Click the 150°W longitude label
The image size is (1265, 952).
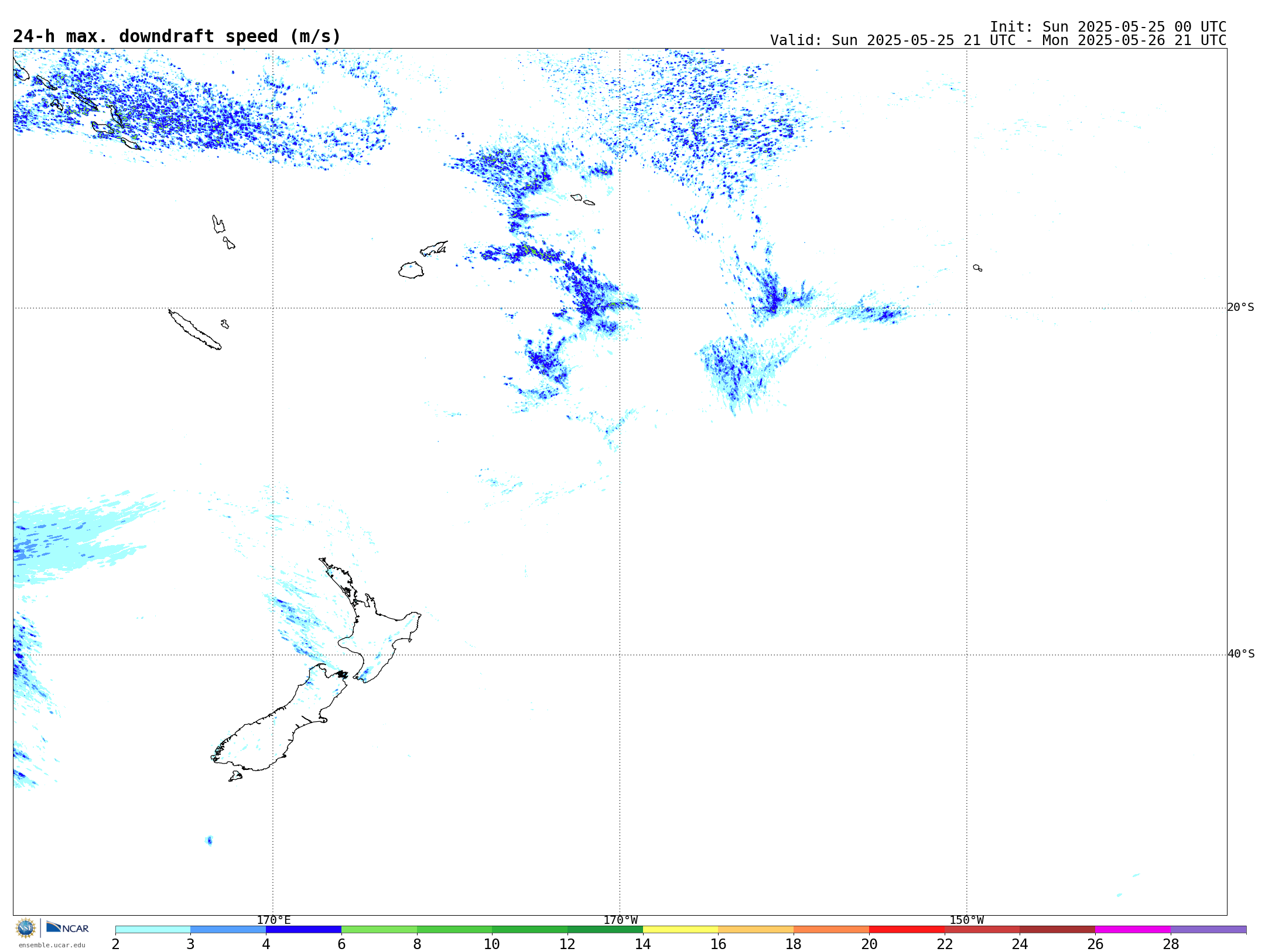(966, 920)
